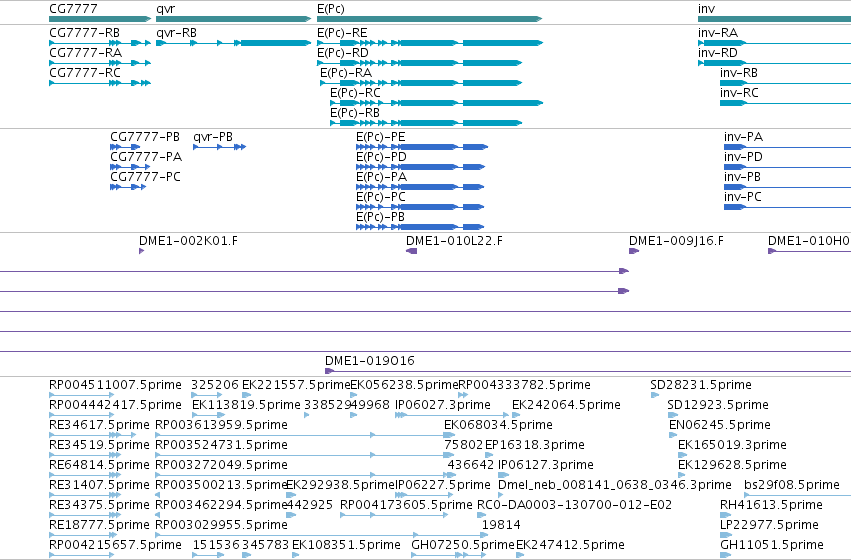851x560 pixels.
Task: Click EST RP004442417.5prime
Action: [x=81, y=415]
